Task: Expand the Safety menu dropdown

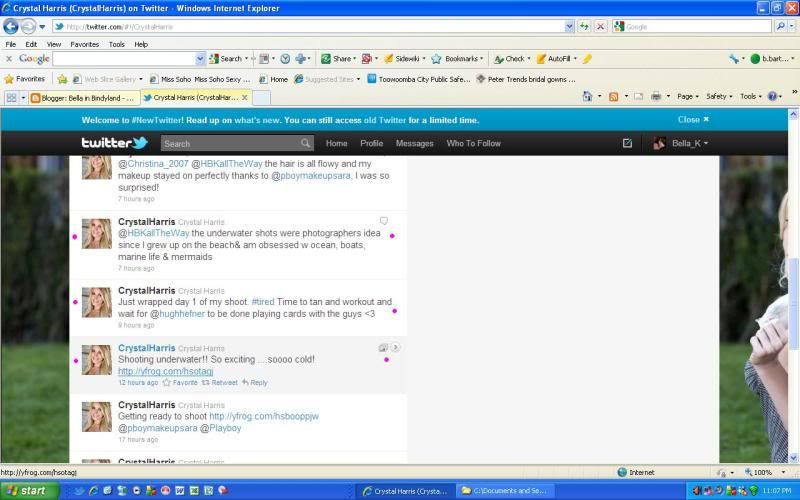Action: (719, 96)
